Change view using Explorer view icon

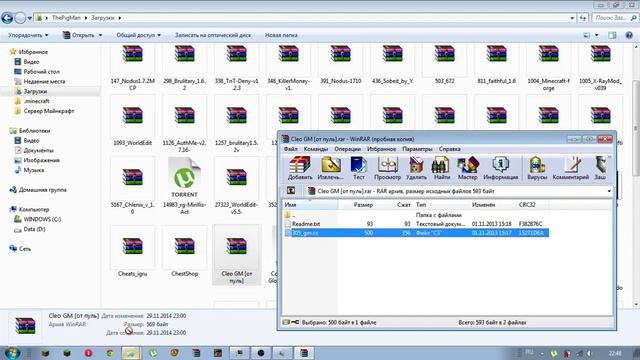click(x=587, y=36)
